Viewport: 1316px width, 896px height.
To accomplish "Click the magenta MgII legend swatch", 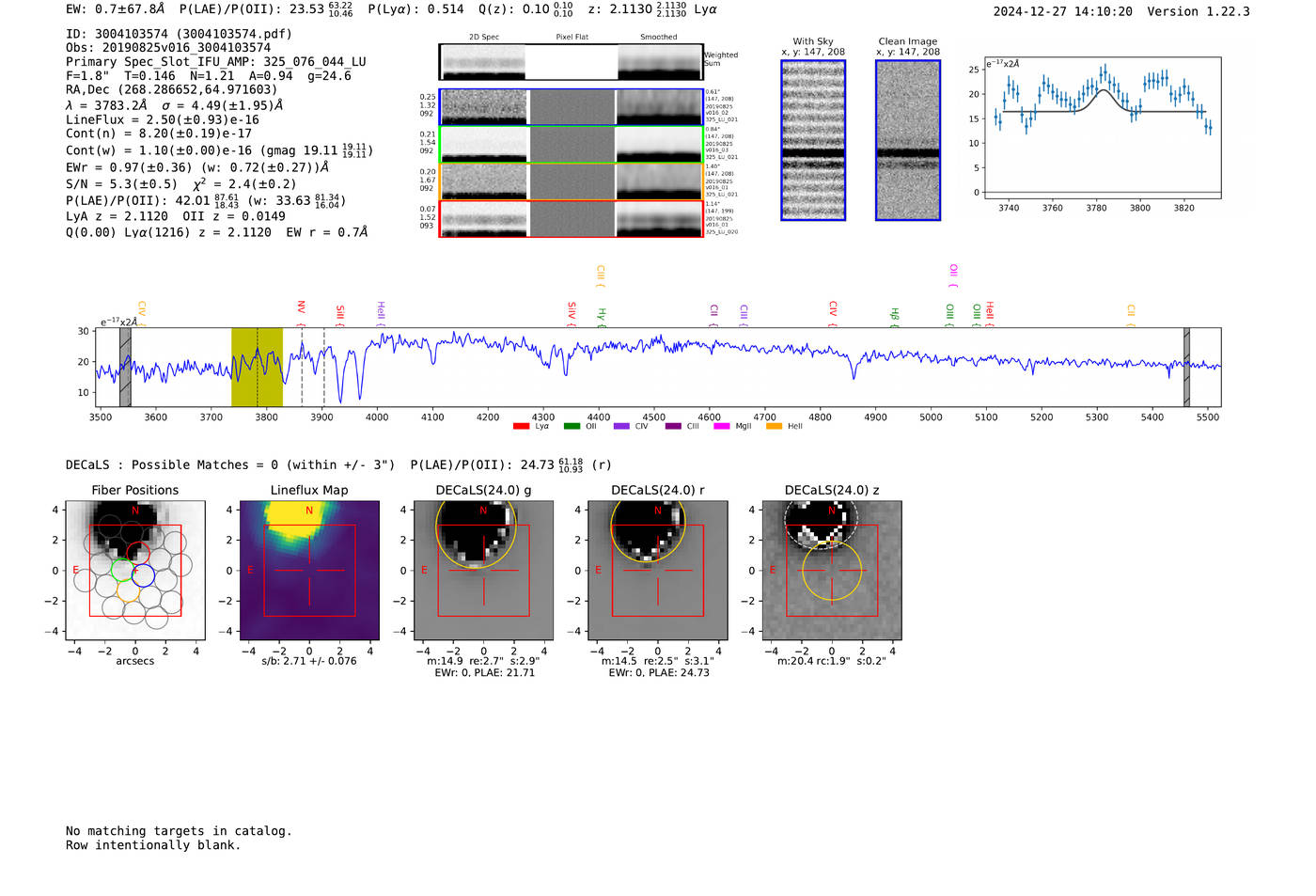I will pyautogui.click(x=722, y=426).
